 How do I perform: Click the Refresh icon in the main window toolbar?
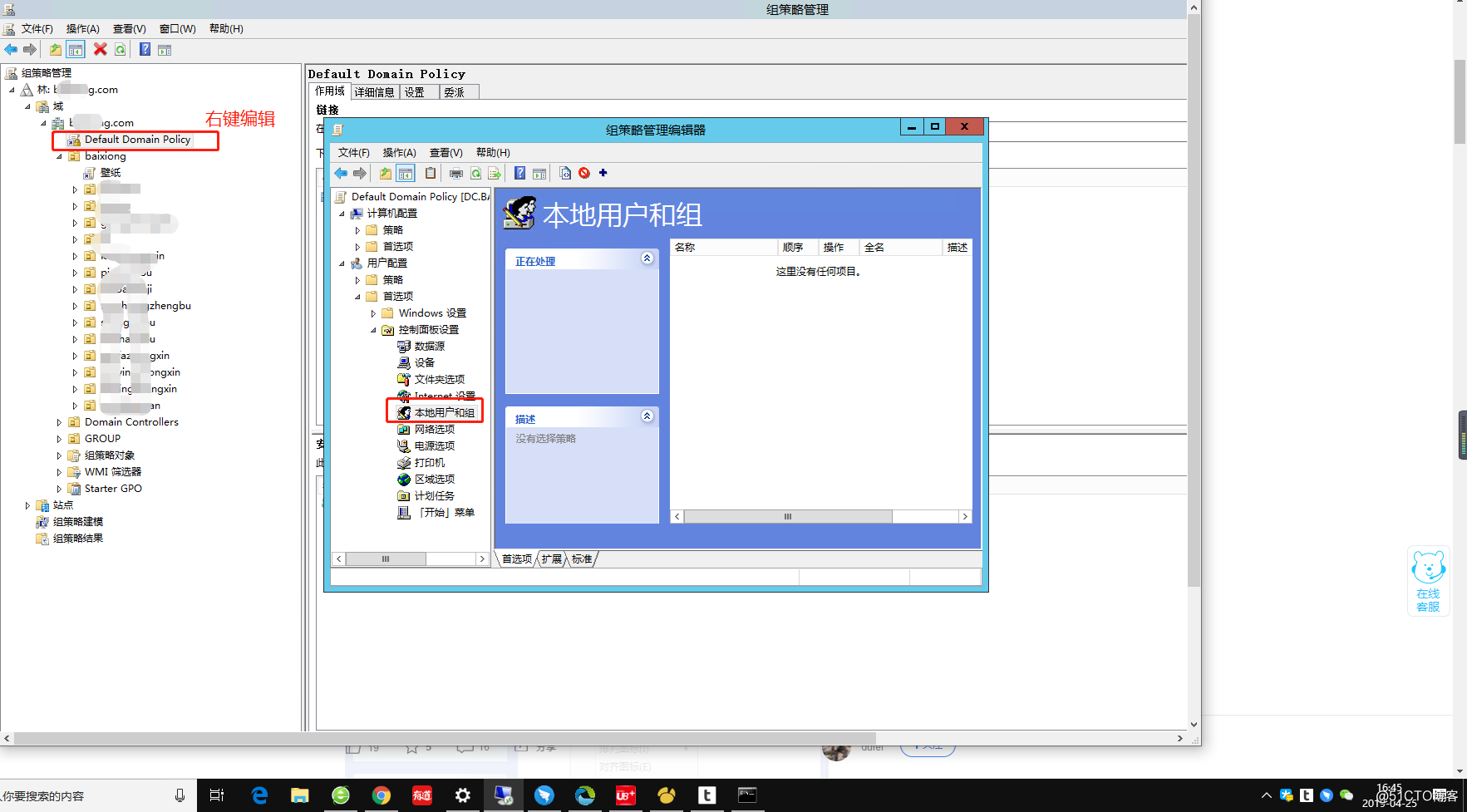(121, 50)
